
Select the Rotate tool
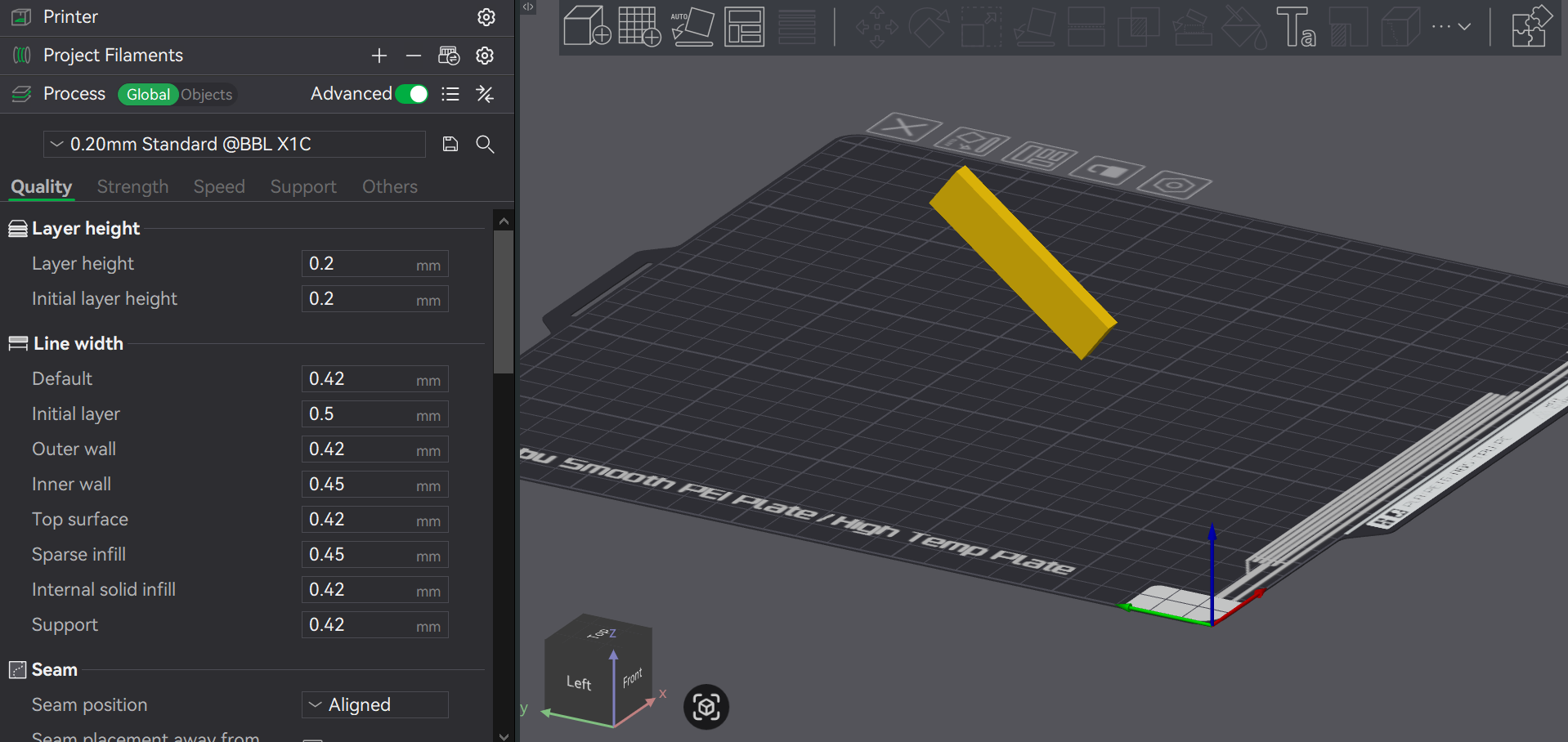tap(930, 26)
